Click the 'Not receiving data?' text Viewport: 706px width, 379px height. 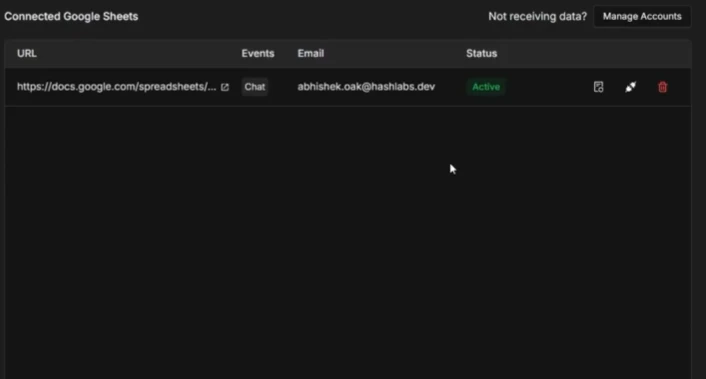coord(538,17)
